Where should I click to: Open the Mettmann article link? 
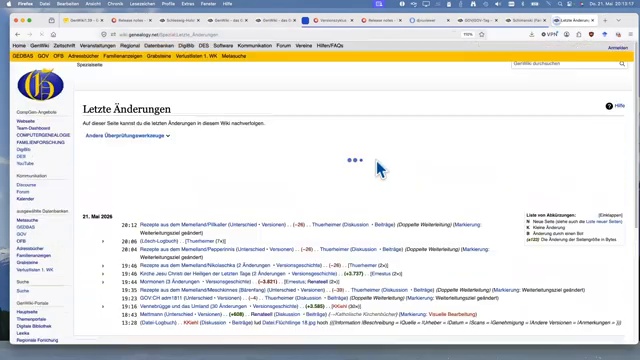click(151, 314)
